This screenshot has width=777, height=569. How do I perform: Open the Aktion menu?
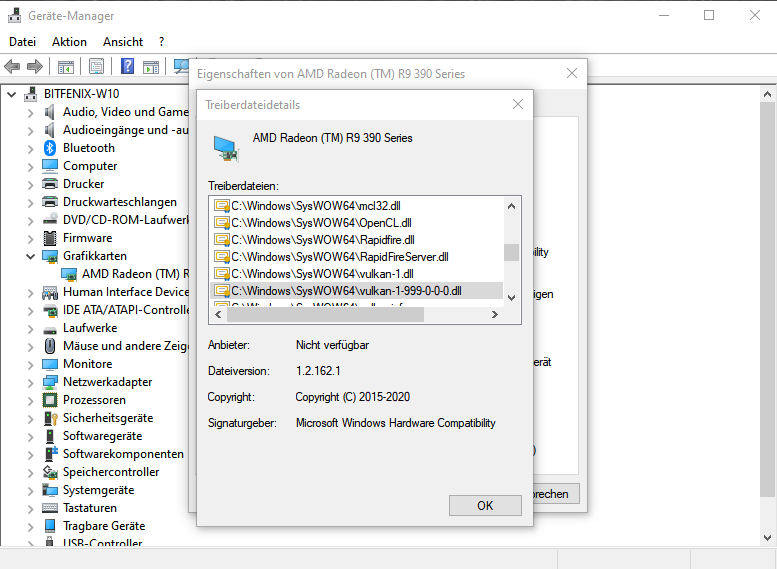point(69,42)
